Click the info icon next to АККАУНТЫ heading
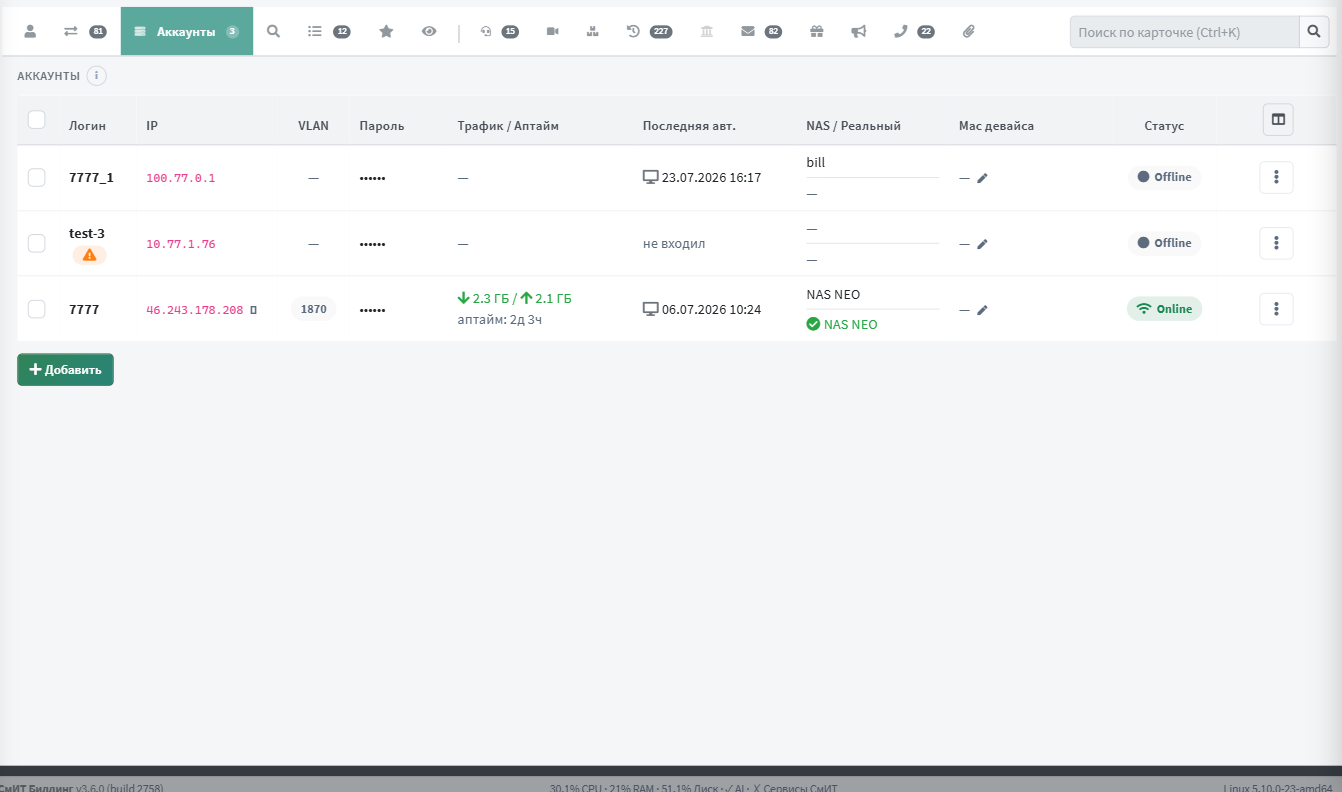Screen dimensions: 1342x792 coord(96,76)
